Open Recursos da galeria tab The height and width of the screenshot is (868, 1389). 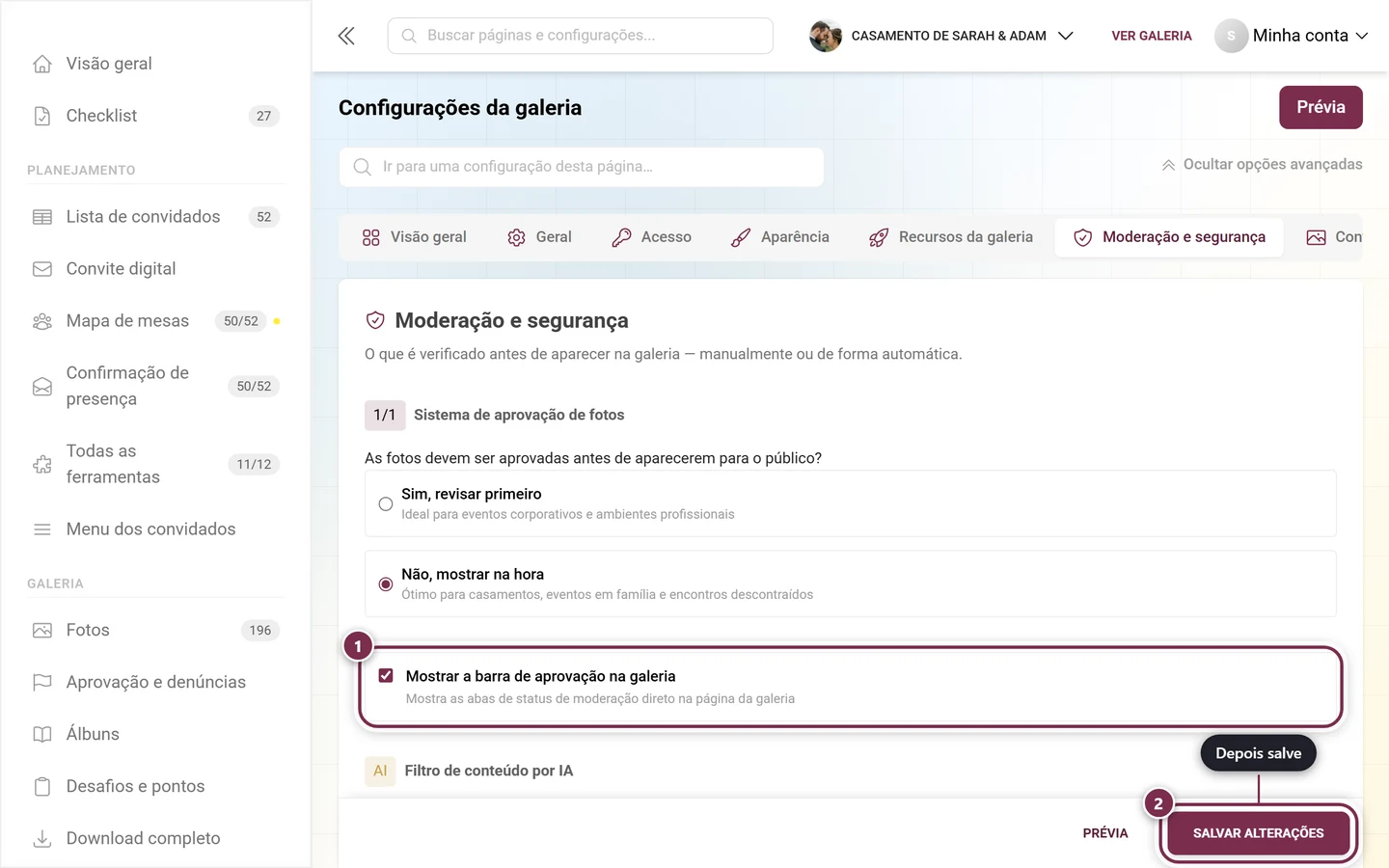point(951,237)
